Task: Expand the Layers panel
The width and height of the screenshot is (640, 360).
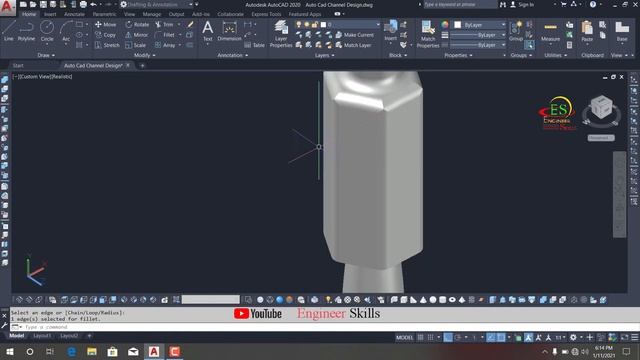Action: pyautogui.click(x=324, y=55)
